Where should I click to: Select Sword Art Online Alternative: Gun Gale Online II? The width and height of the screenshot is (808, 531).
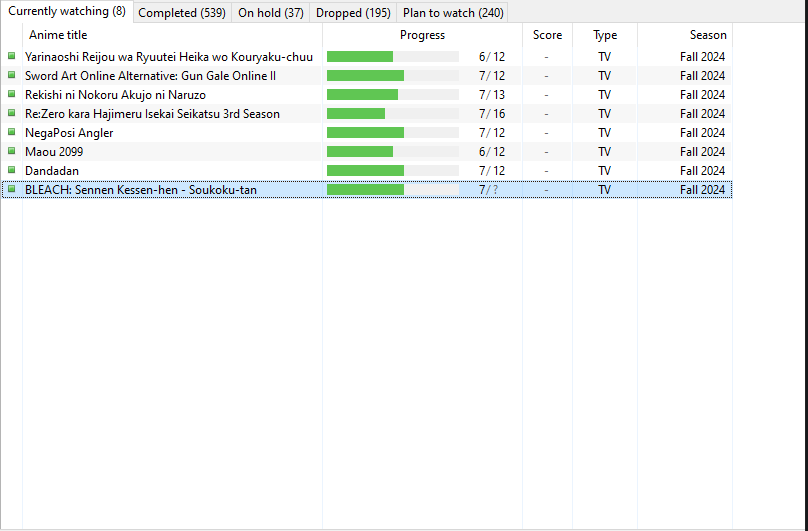[150, 76]
